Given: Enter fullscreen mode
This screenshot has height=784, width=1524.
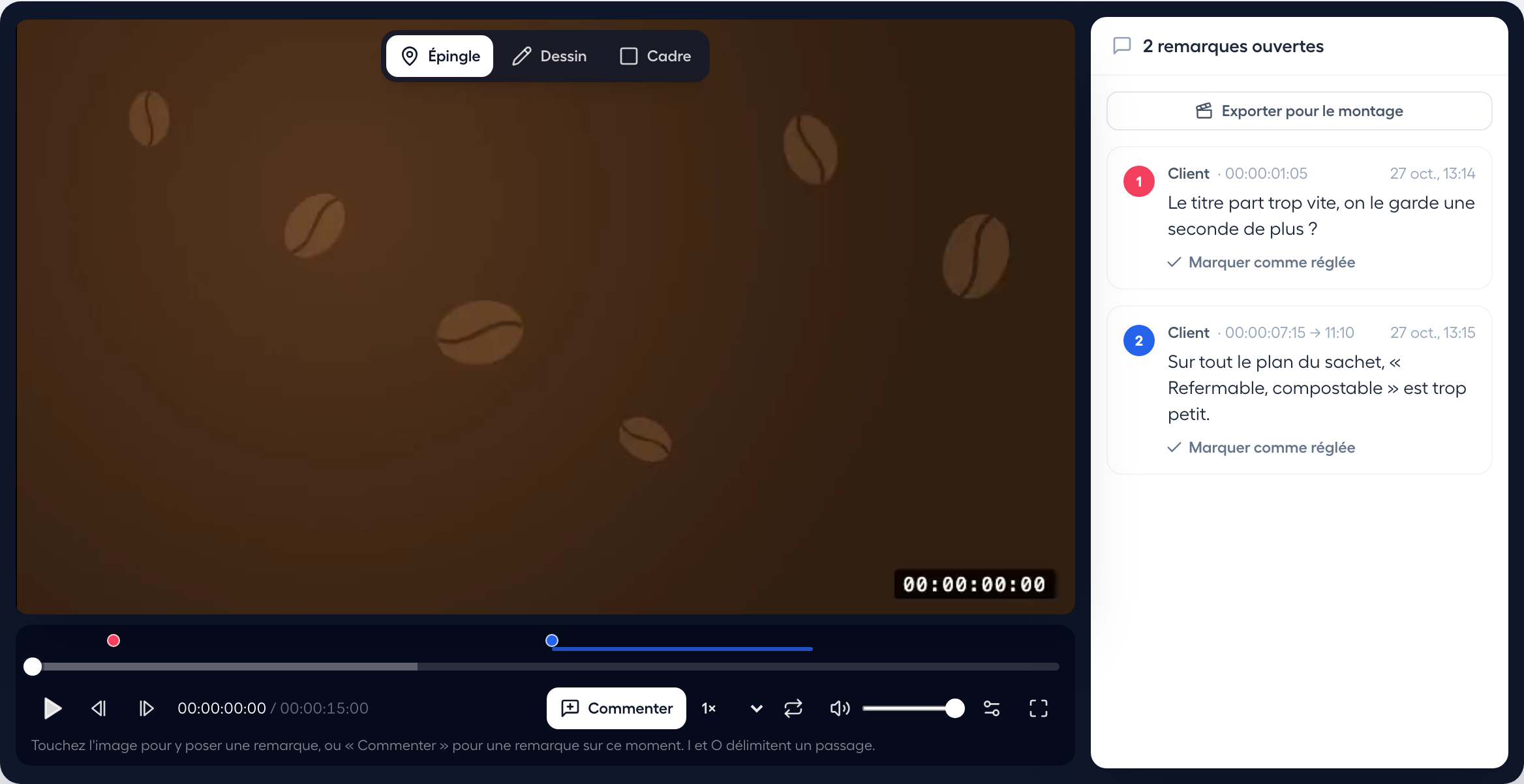Looking at the screenshot, I should point(1039,708).
